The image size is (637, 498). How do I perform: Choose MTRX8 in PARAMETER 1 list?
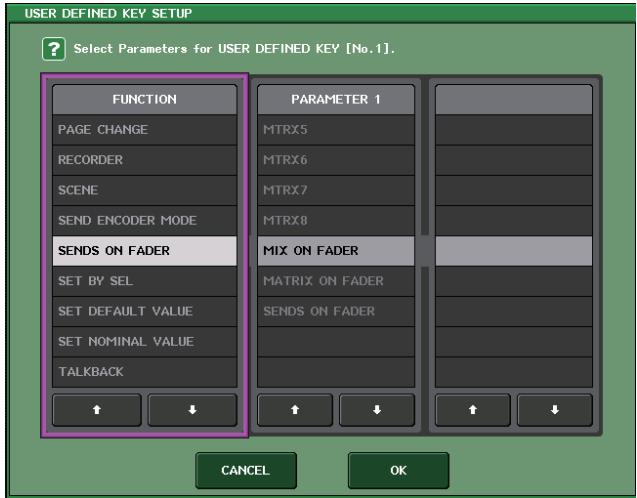(336, 221)
